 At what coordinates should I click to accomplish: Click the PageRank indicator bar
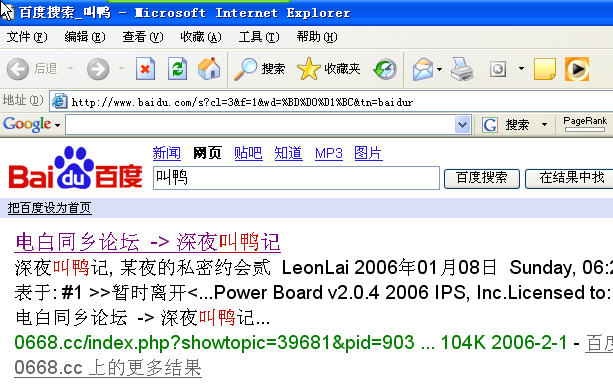click(585, 129)
